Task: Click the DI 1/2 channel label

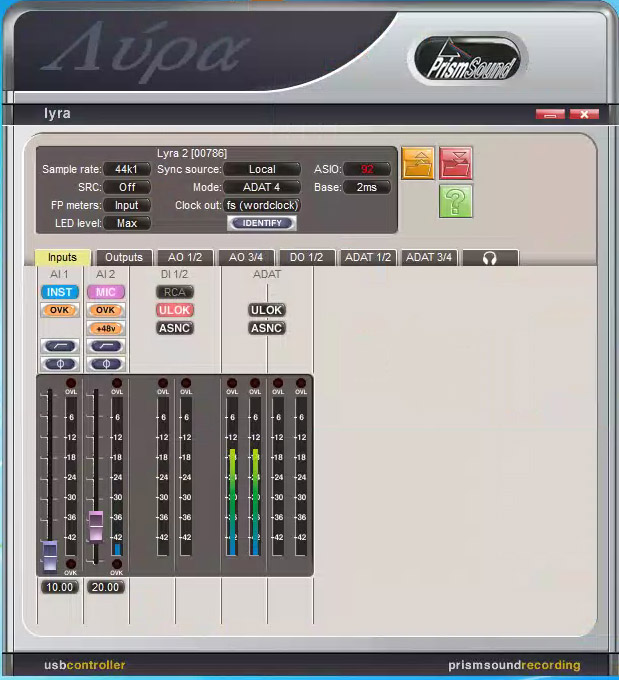Action: point(174,274)
